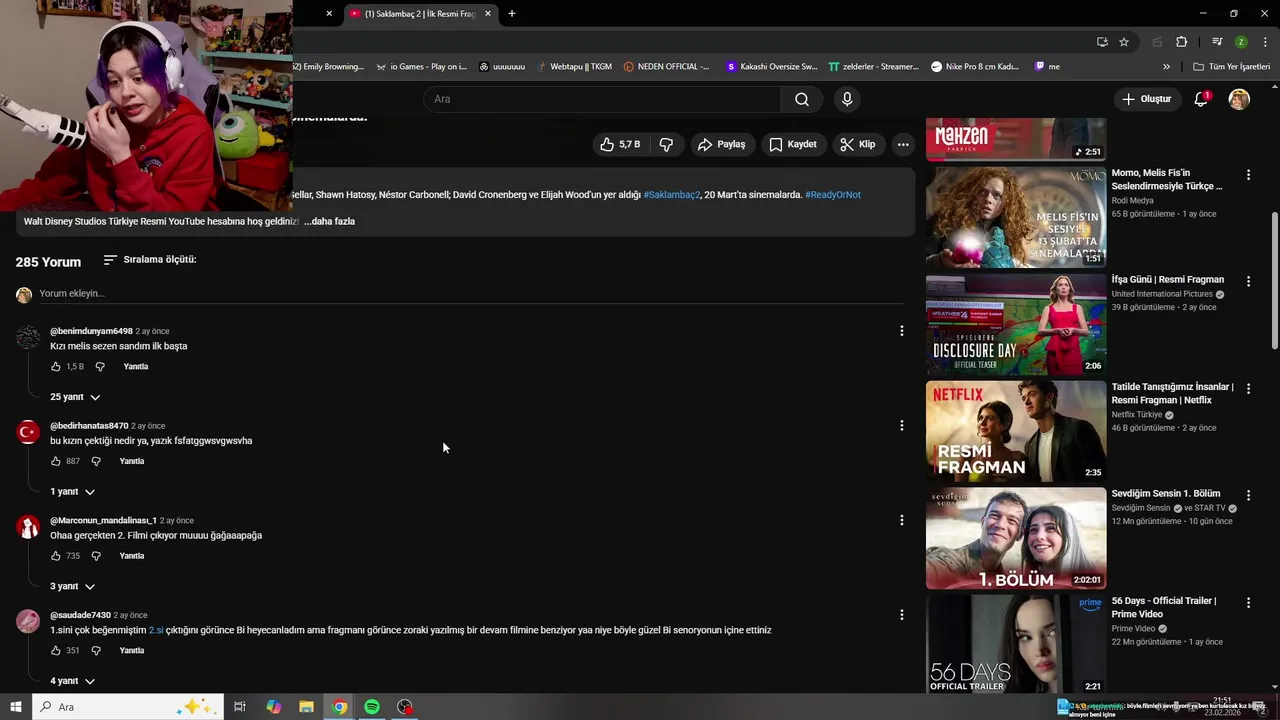Screen dimensions: 1280x720
Task: Open Sevdiğim Sensin 1. Bölüm thumbnail
Action: (x=1016, y=538)
